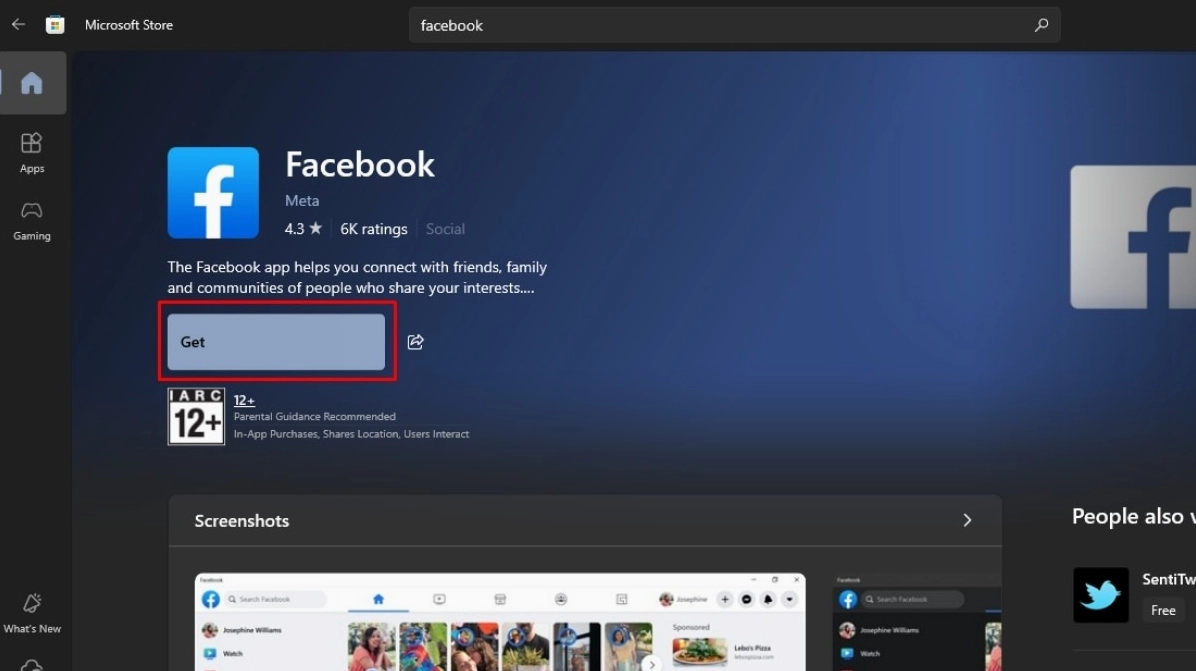Image resolution: width=1196 pixels, height=671 pixels.
Task: Open the Gaming section
Action: [32, 220]
